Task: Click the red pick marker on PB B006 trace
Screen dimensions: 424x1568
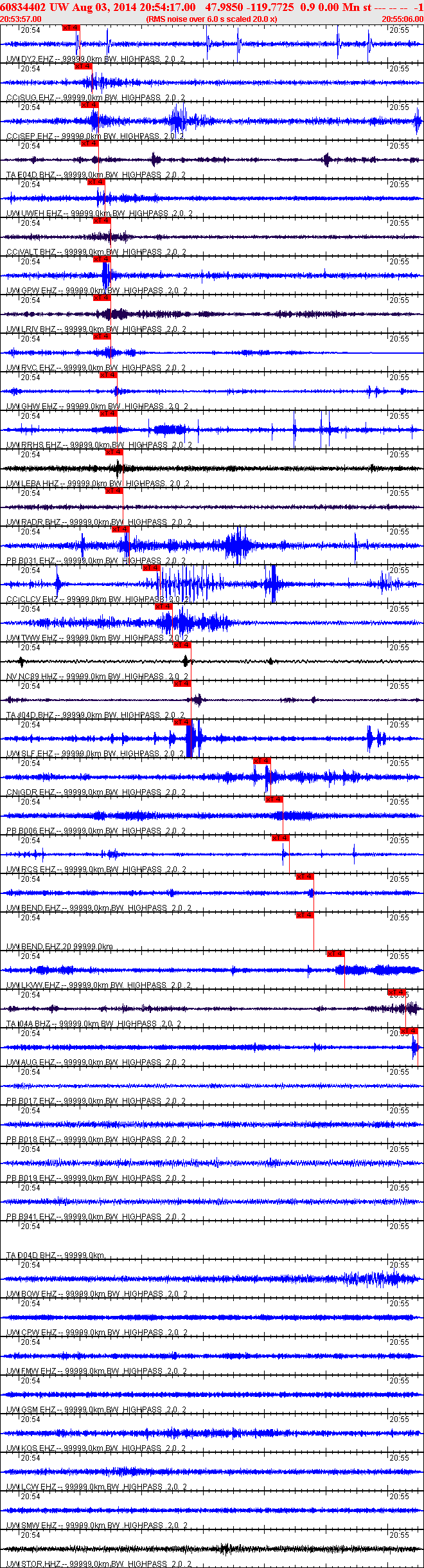Action: 274,799
